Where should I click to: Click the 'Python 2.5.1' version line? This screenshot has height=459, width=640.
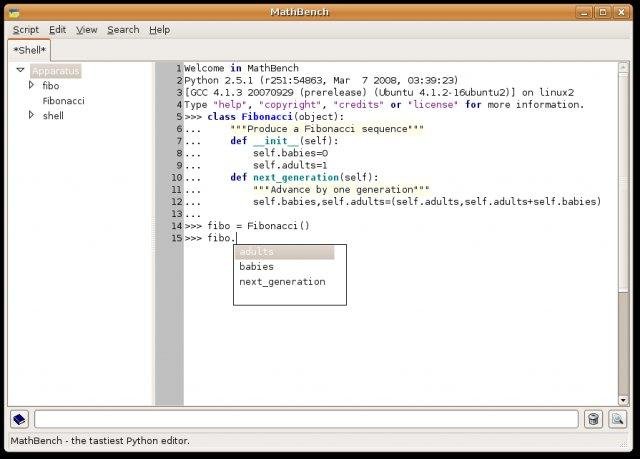tap(321, 80)
